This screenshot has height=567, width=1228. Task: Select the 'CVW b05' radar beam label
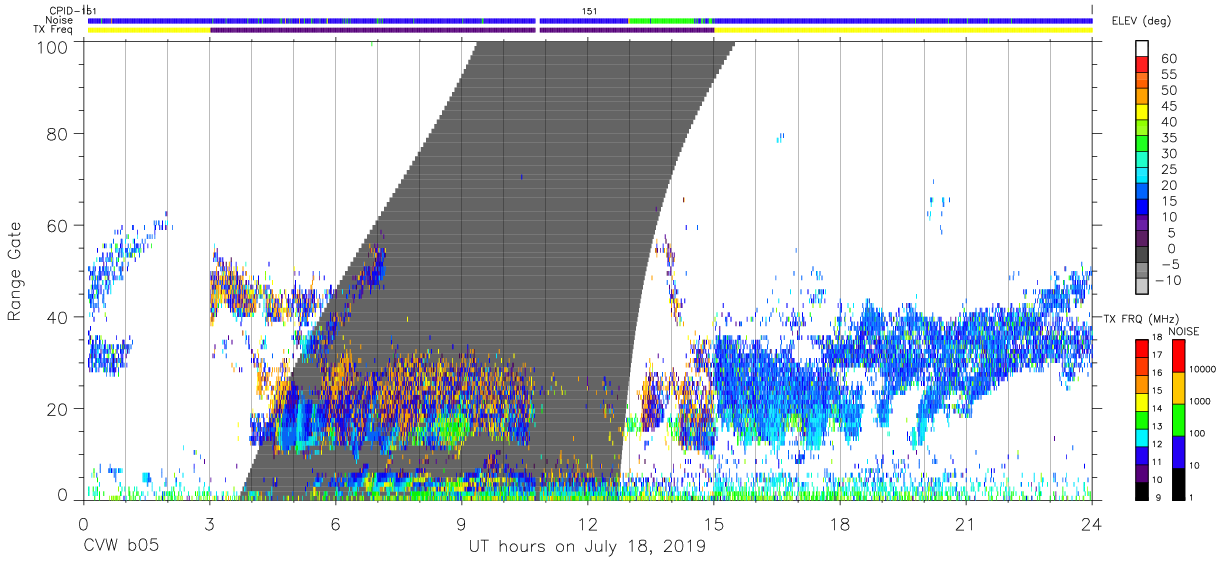(x=121, y=547)
